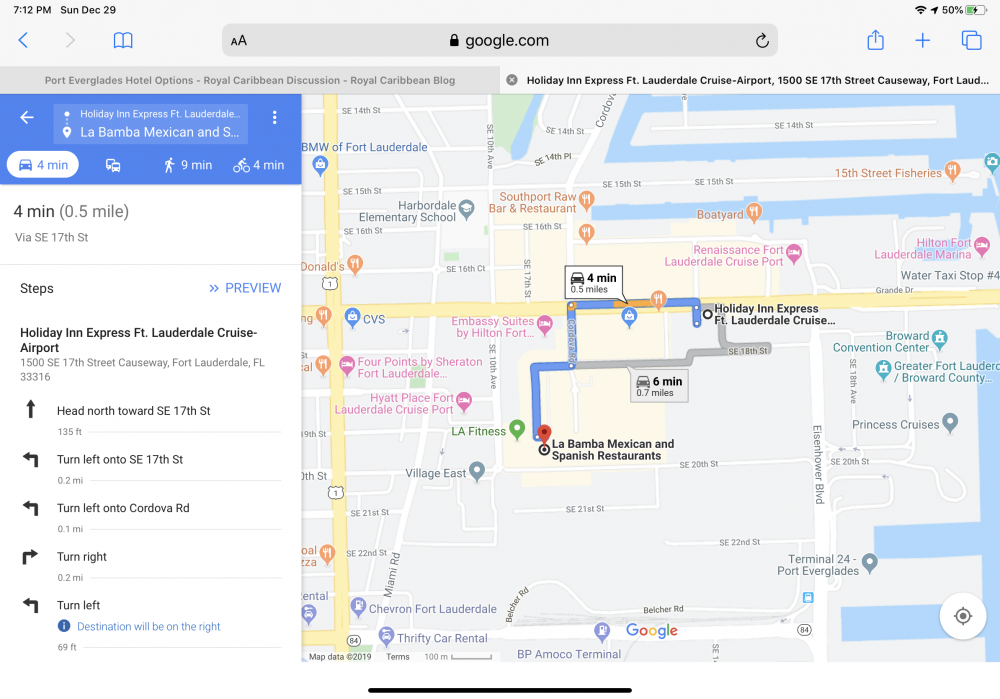Open the route PREVIEW link

(x=245, y=288)
